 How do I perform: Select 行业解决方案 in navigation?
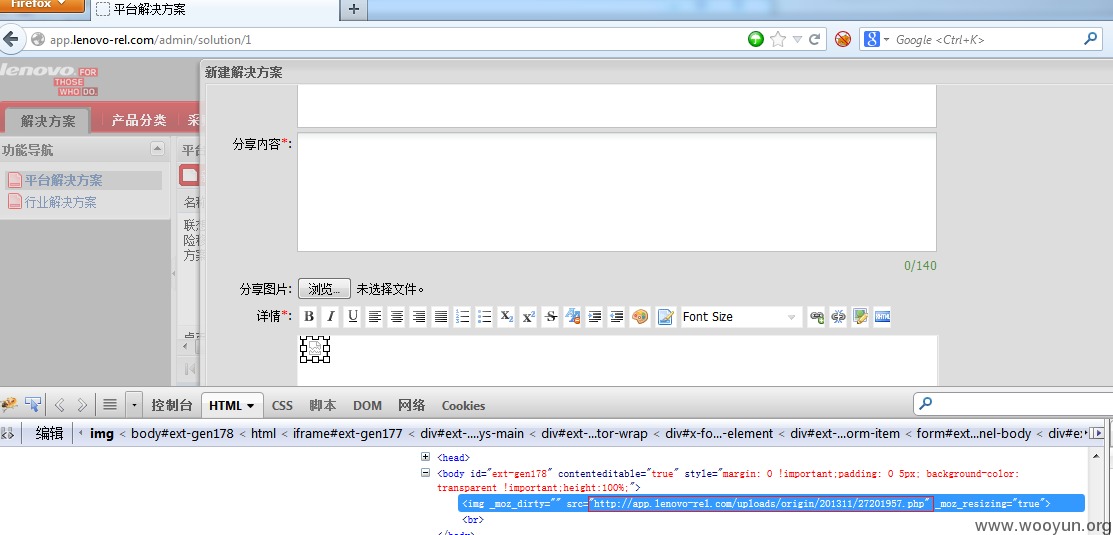pyautogui.click(x=61, y=202)
